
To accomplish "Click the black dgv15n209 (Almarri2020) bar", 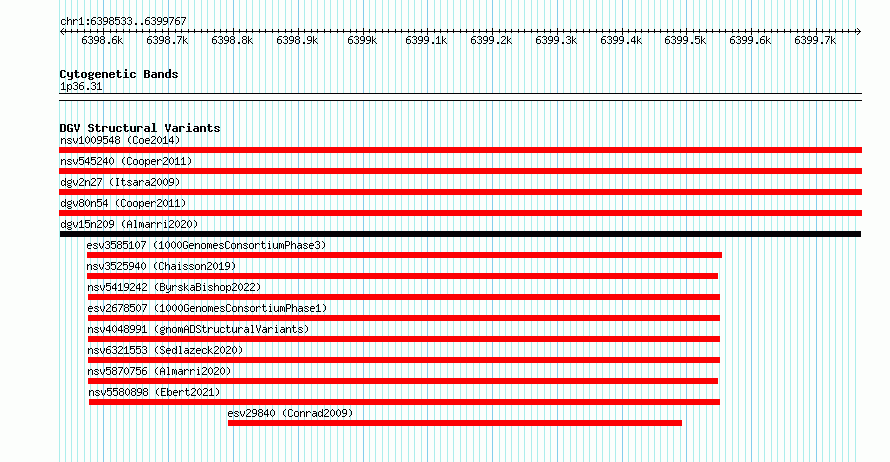I will tap(460, 234).
